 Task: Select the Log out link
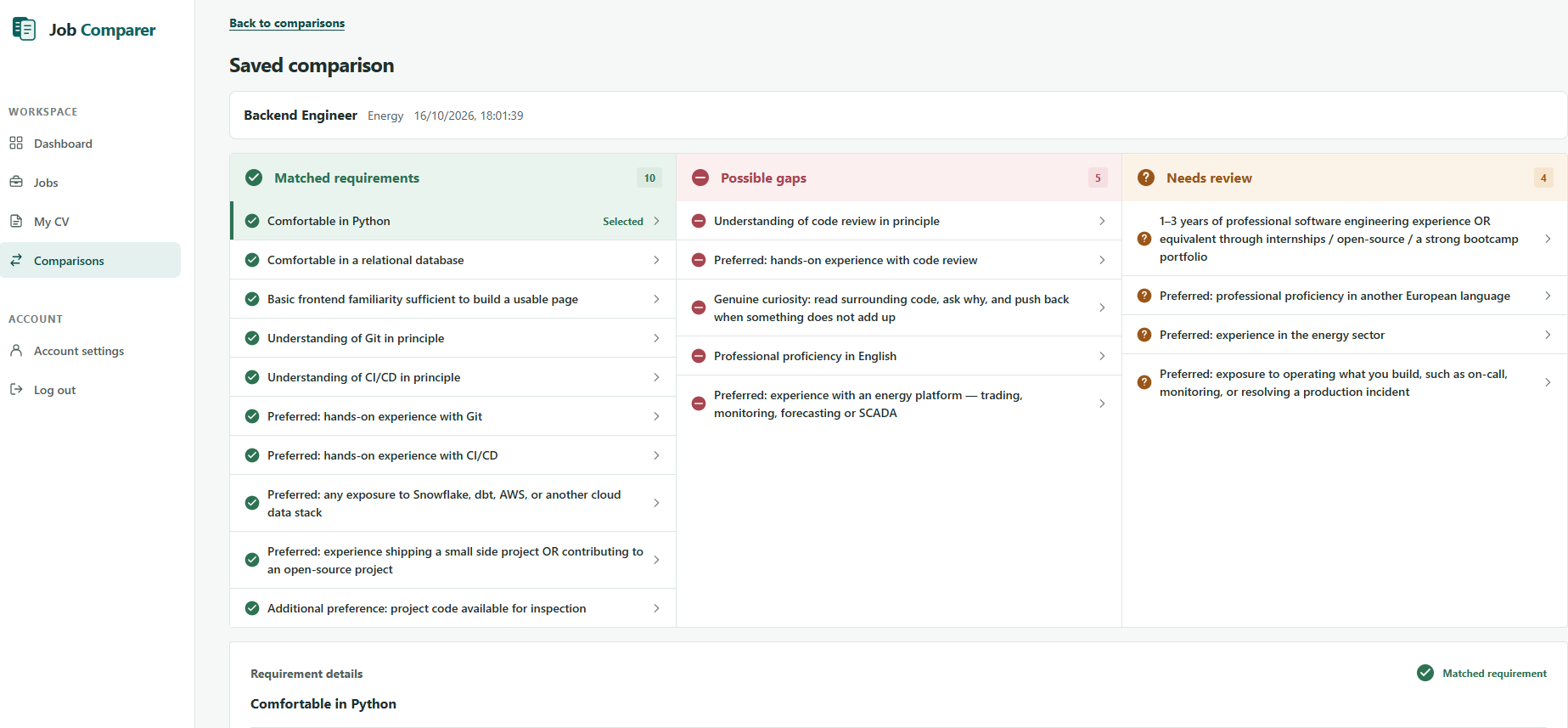tap(91, 390)
